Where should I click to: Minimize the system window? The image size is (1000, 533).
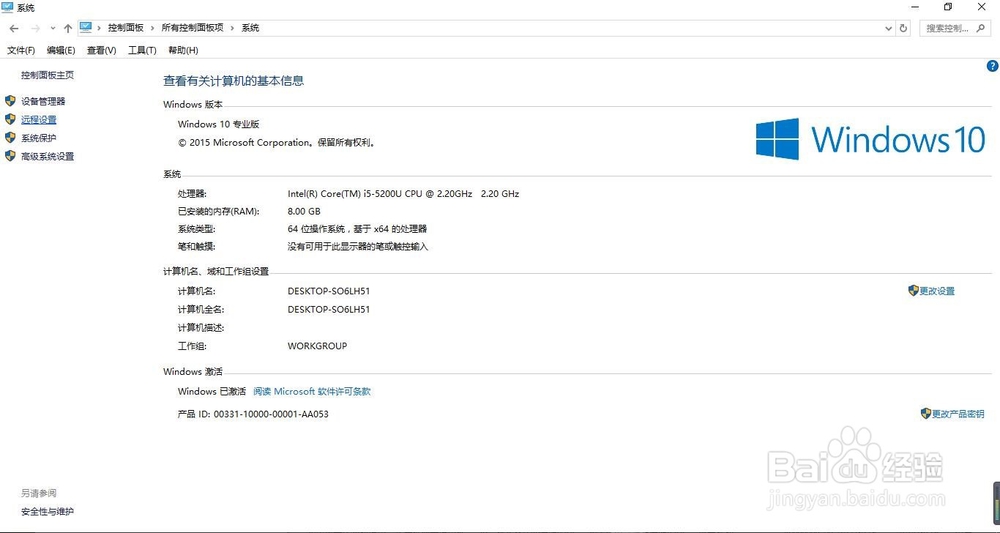click(x=915, y=7)
